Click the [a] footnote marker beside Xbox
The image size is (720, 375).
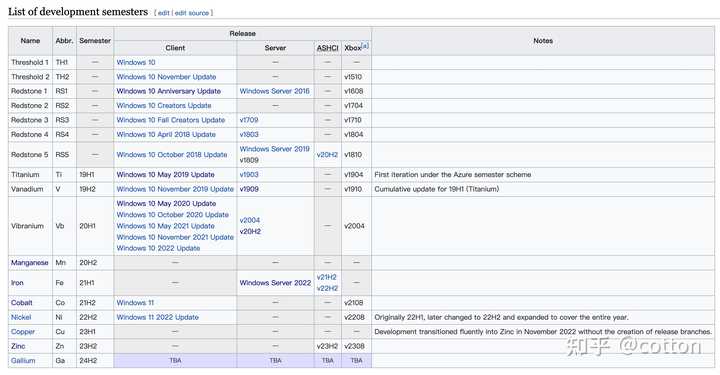365,45
